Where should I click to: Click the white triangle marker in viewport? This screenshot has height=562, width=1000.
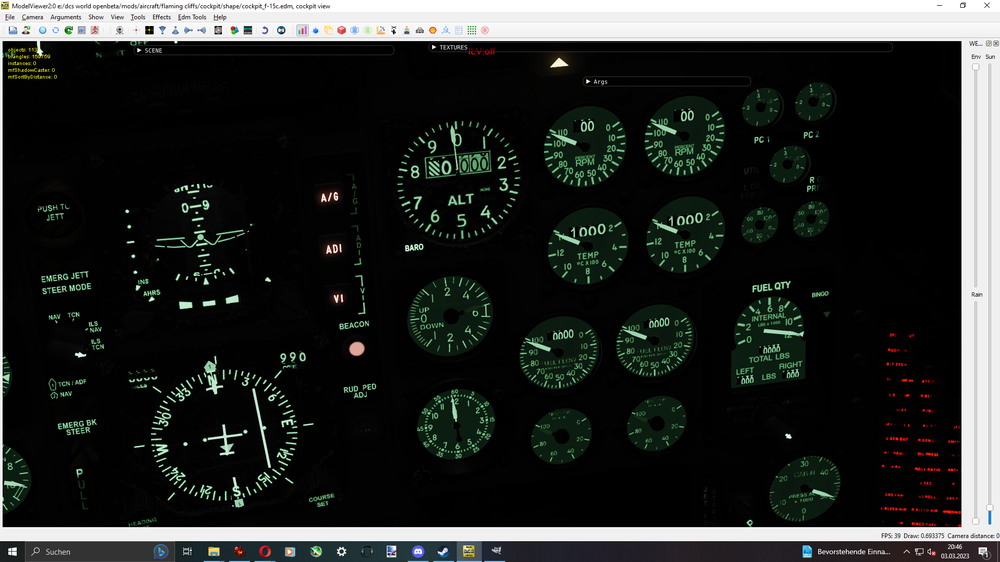pyautogui.click(x=559, y=63)
